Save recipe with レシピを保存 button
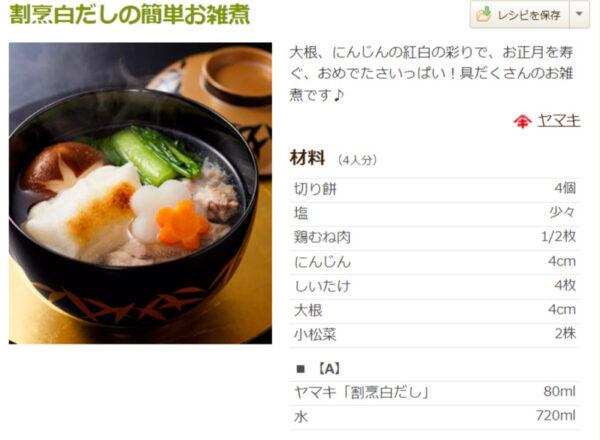600x440 pixels. point(520,14)
